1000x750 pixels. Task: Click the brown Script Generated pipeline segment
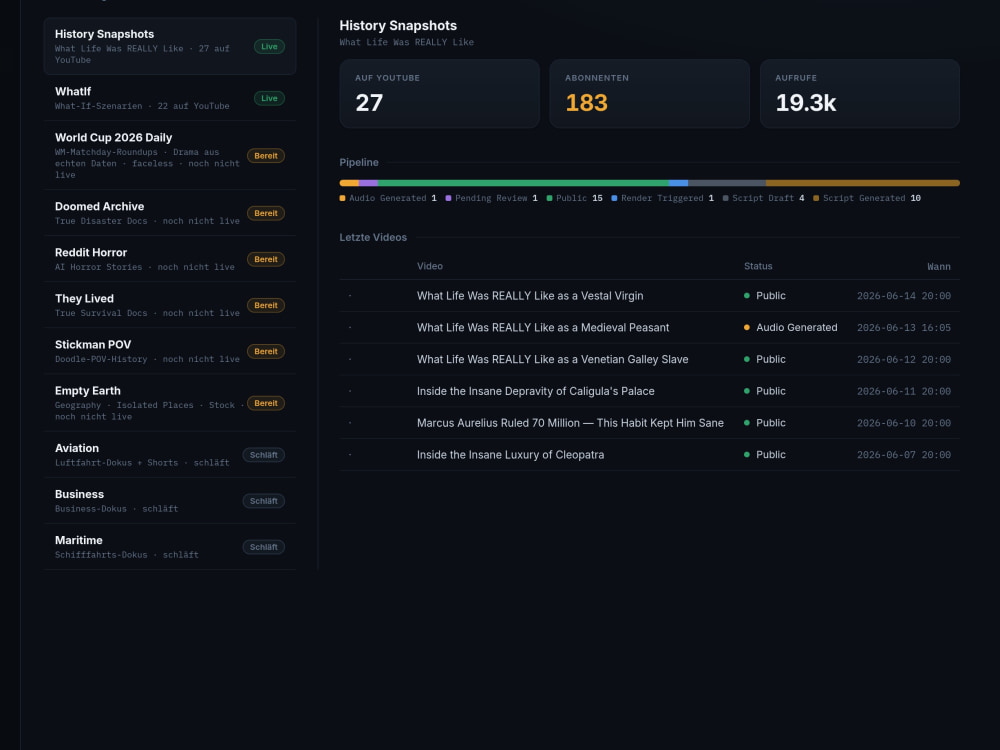click(862, 183)
